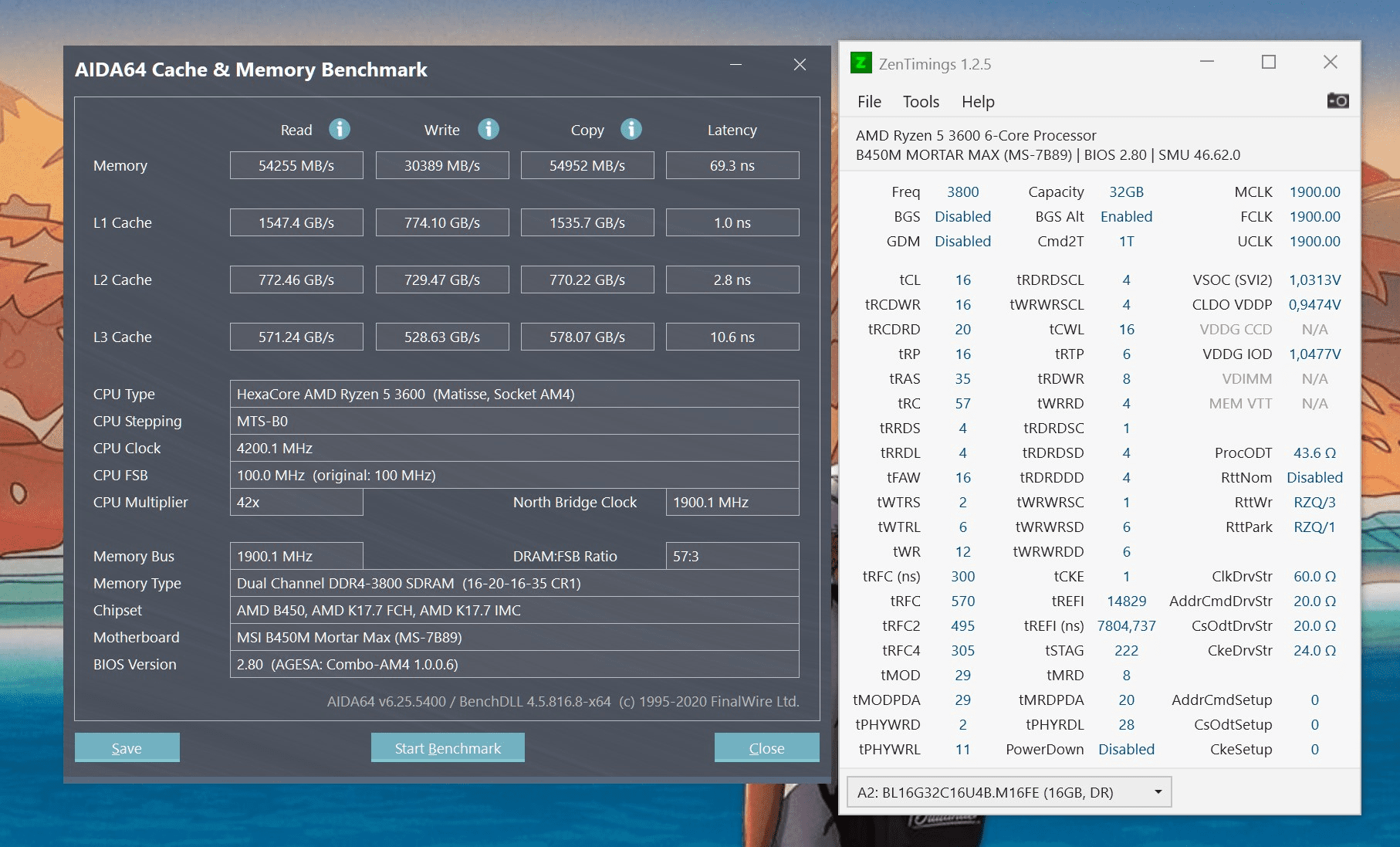Open the File menu in ZenTimings
This screenshot has width=1400, height=847.
pyautogui.click(x=869, y=101)
